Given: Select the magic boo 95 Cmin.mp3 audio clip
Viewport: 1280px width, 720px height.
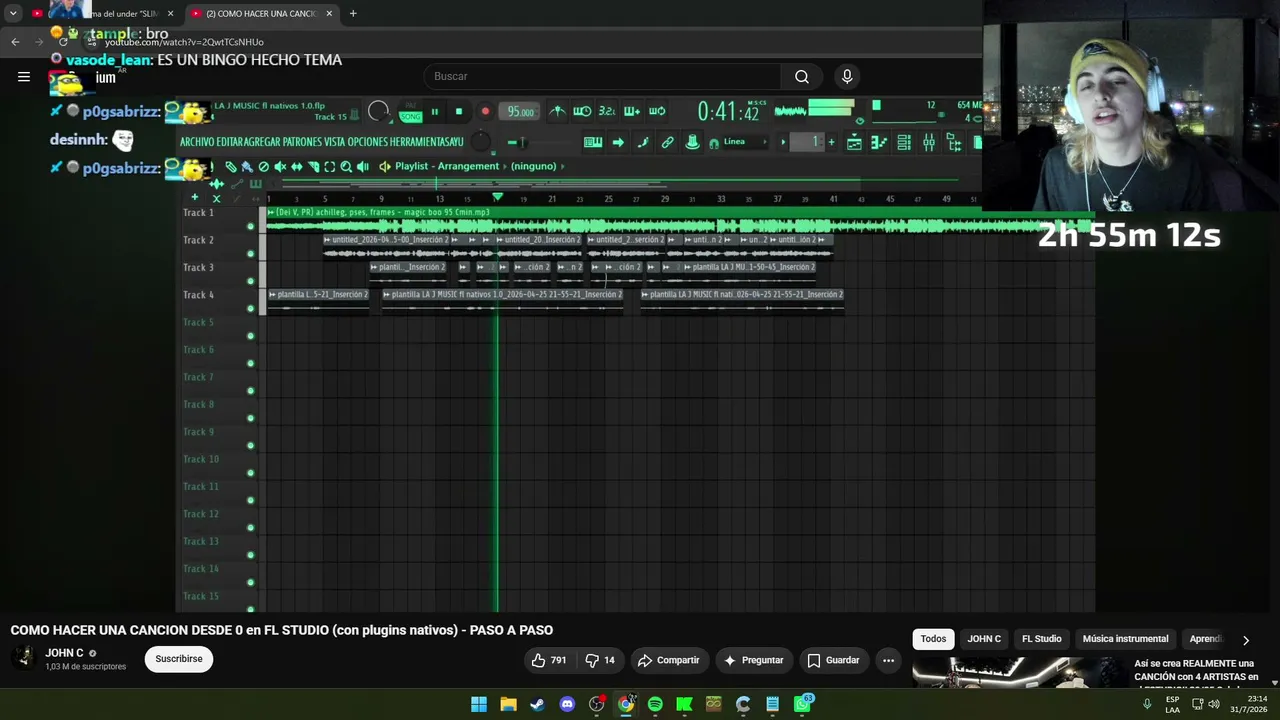Looking at the screenshot, I should click(x=680, y=220).
